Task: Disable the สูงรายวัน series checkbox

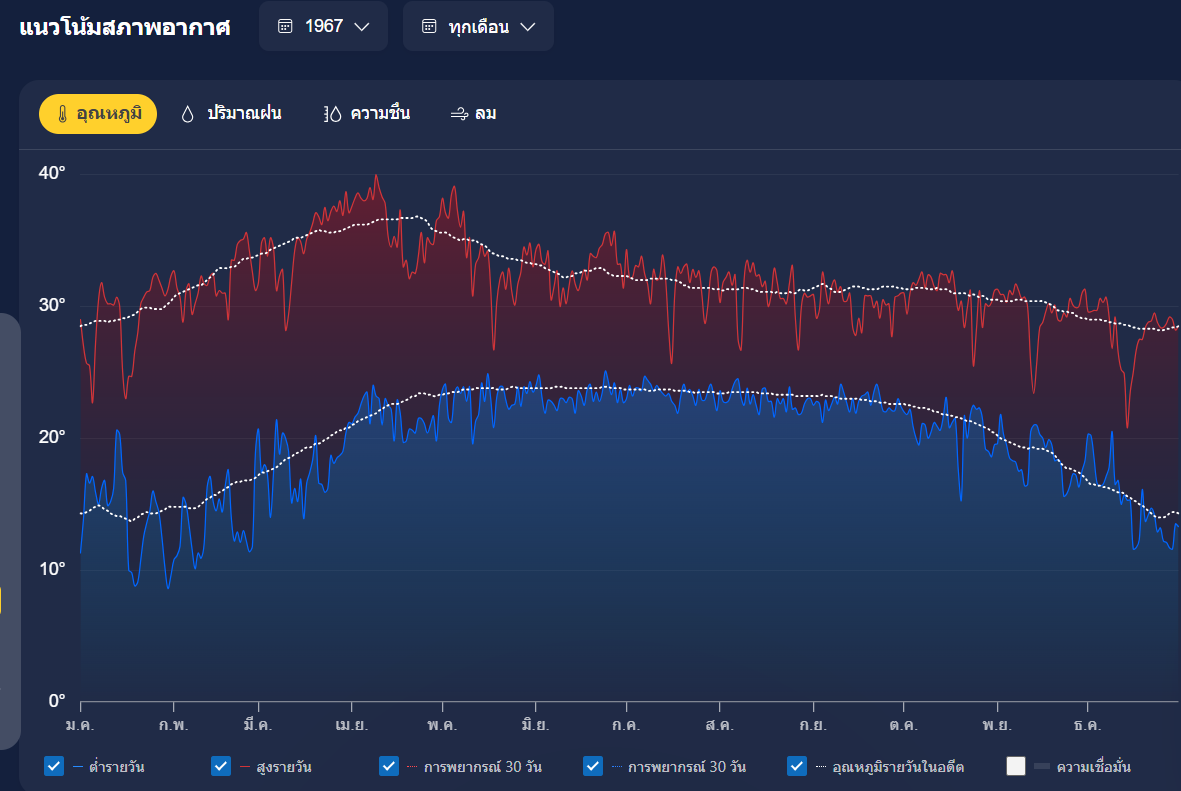Action: pos(221,766)
